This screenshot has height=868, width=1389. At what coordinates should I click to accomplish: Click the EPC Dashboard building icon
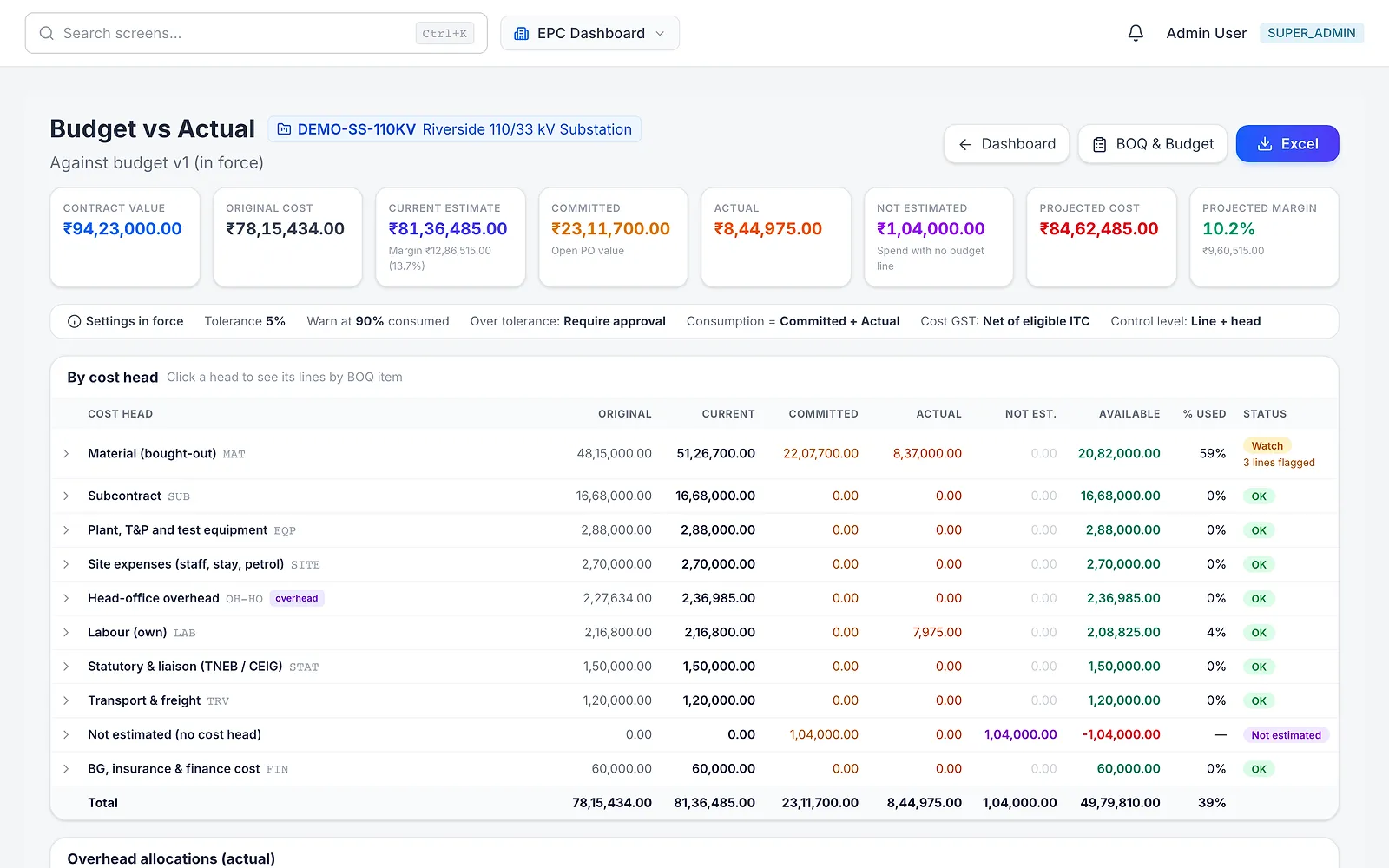click(x=522, y=33)
